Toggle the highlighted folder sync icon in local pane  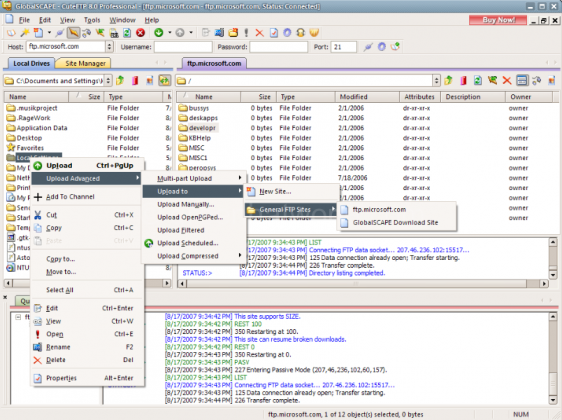(165, 81)
